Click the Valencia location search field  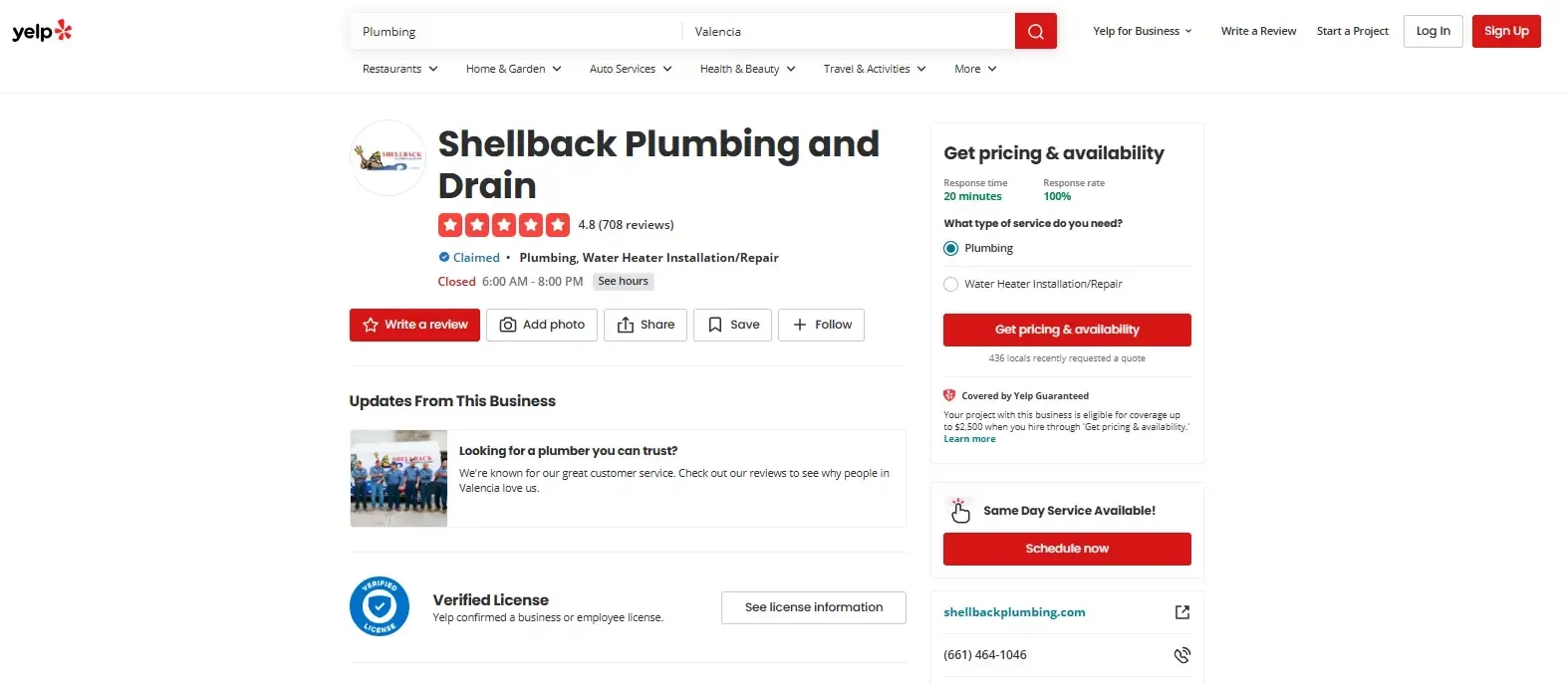point(847,32)
